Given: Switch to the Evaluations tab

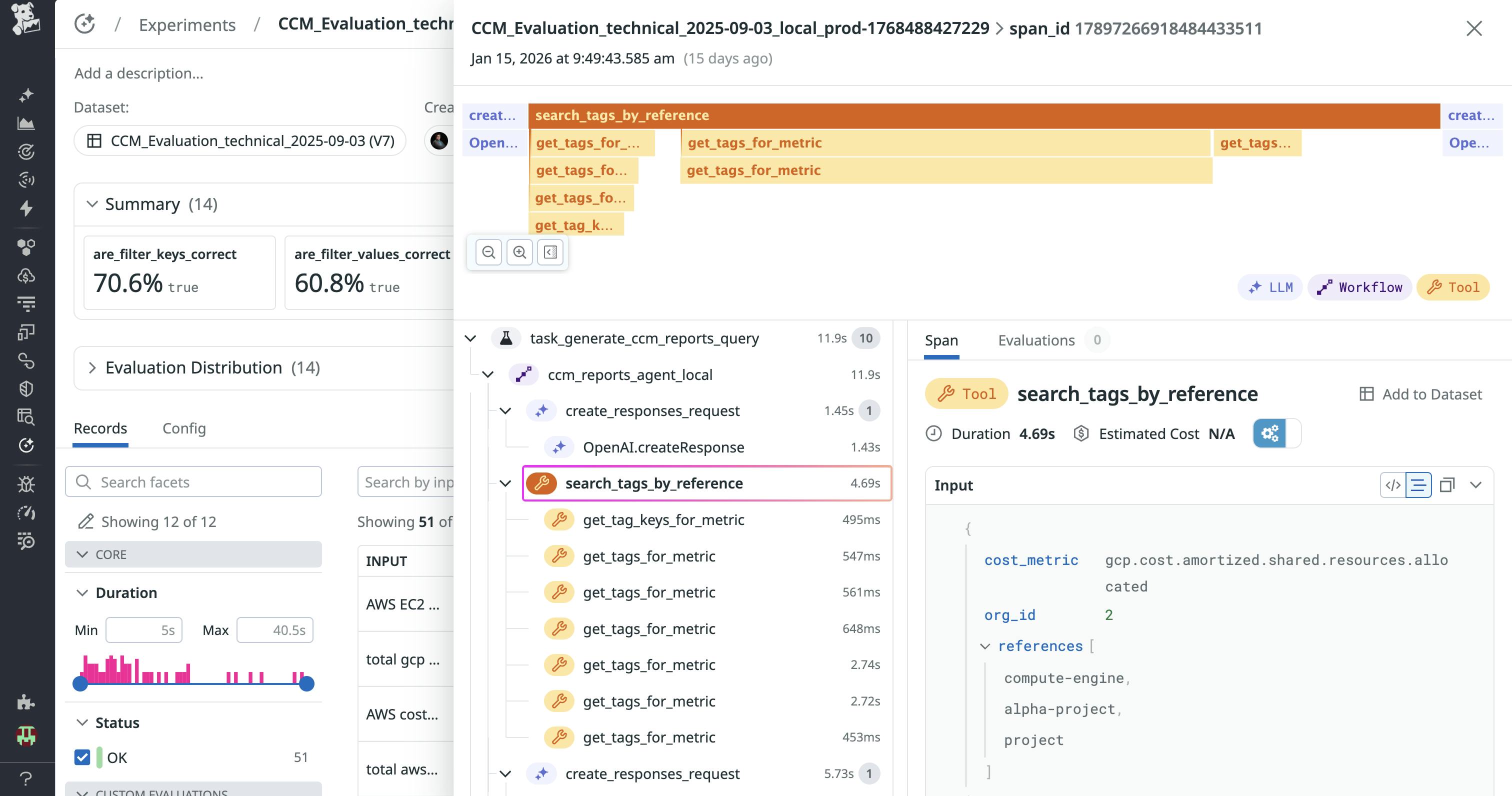Looking at the screenshot, I should [1036, 340].
